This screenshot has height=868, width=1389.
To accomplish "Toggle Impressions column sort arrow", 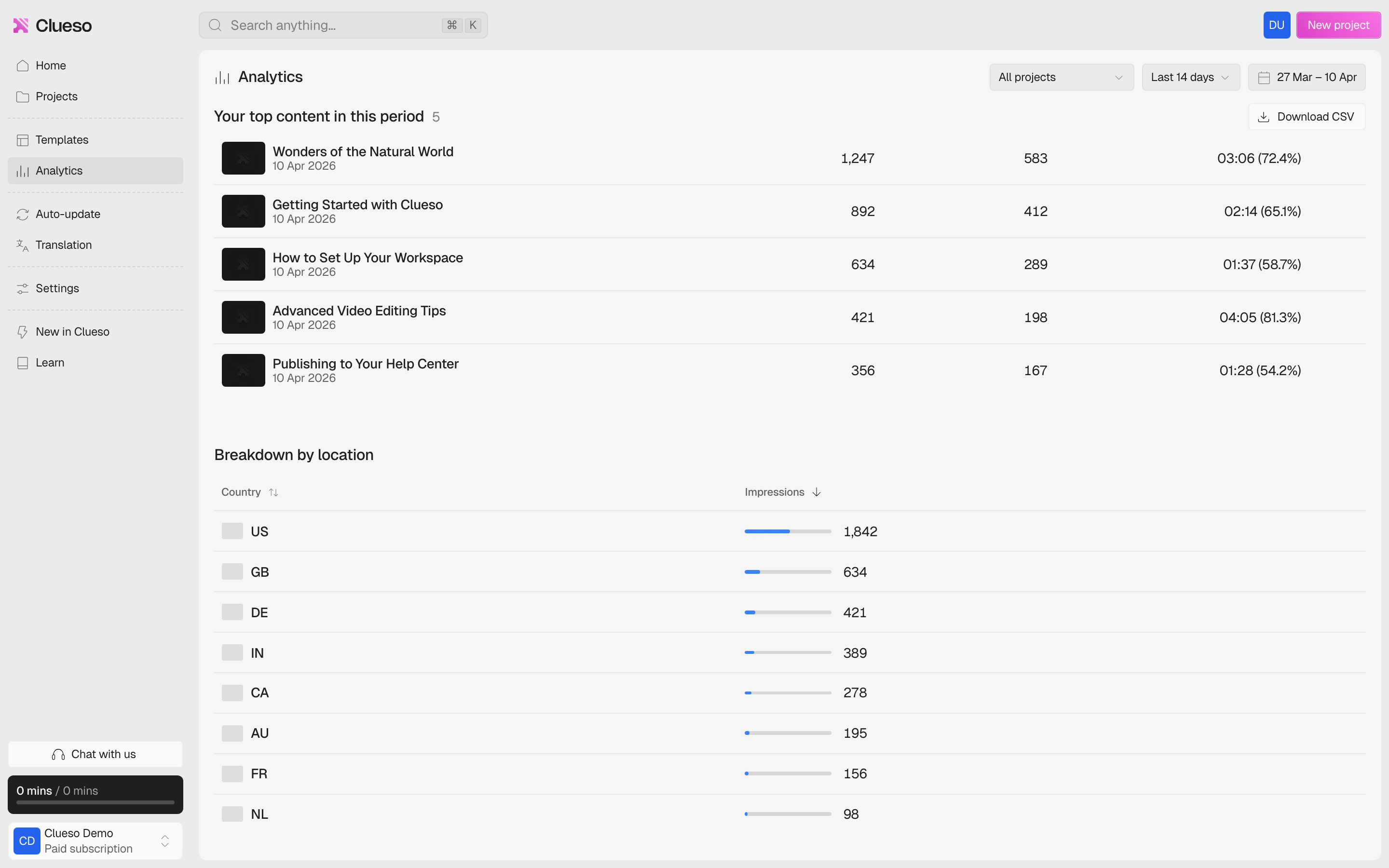I will click(x=816, y=492).
